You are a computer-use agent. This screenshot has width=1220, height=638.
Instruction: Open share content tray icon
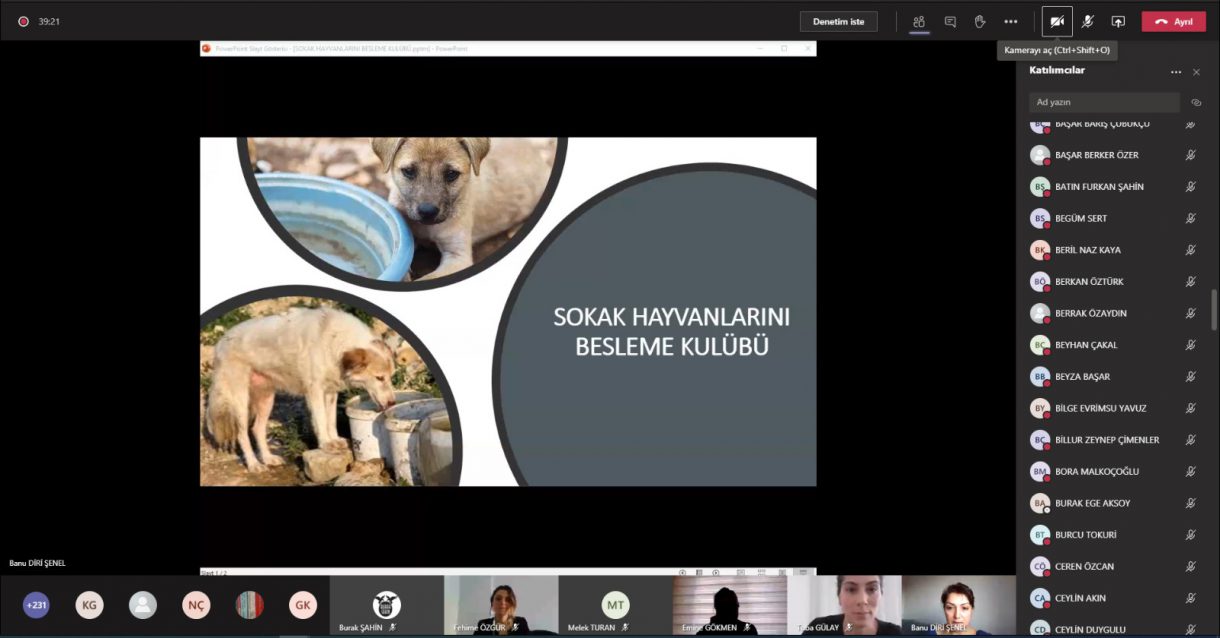coord(1118,21)
